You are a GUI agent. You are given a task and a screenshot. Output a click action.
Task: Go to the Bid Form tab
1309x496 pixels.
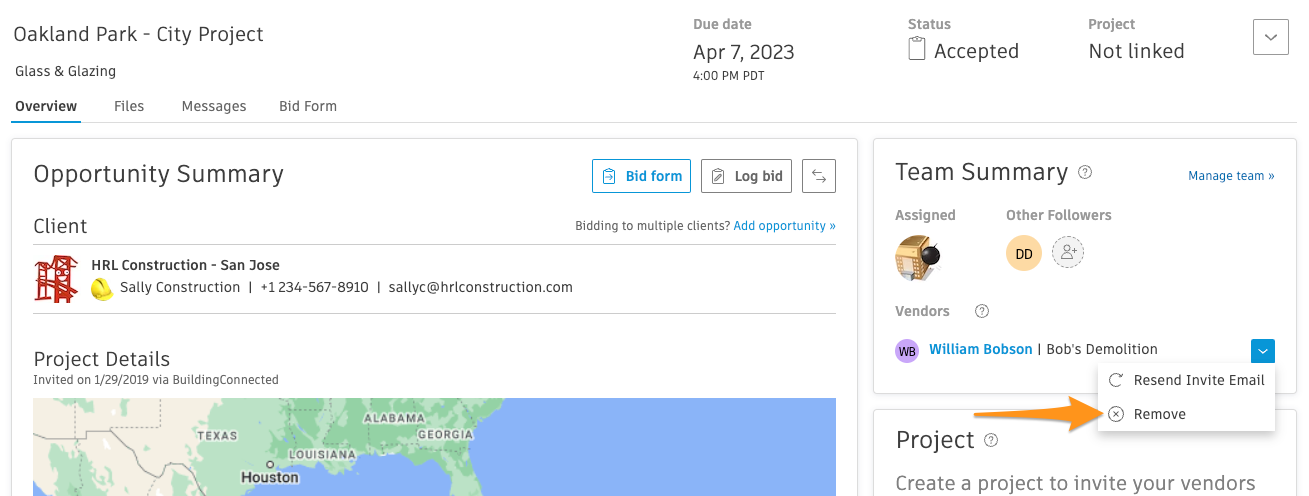[x=308, y=106]
